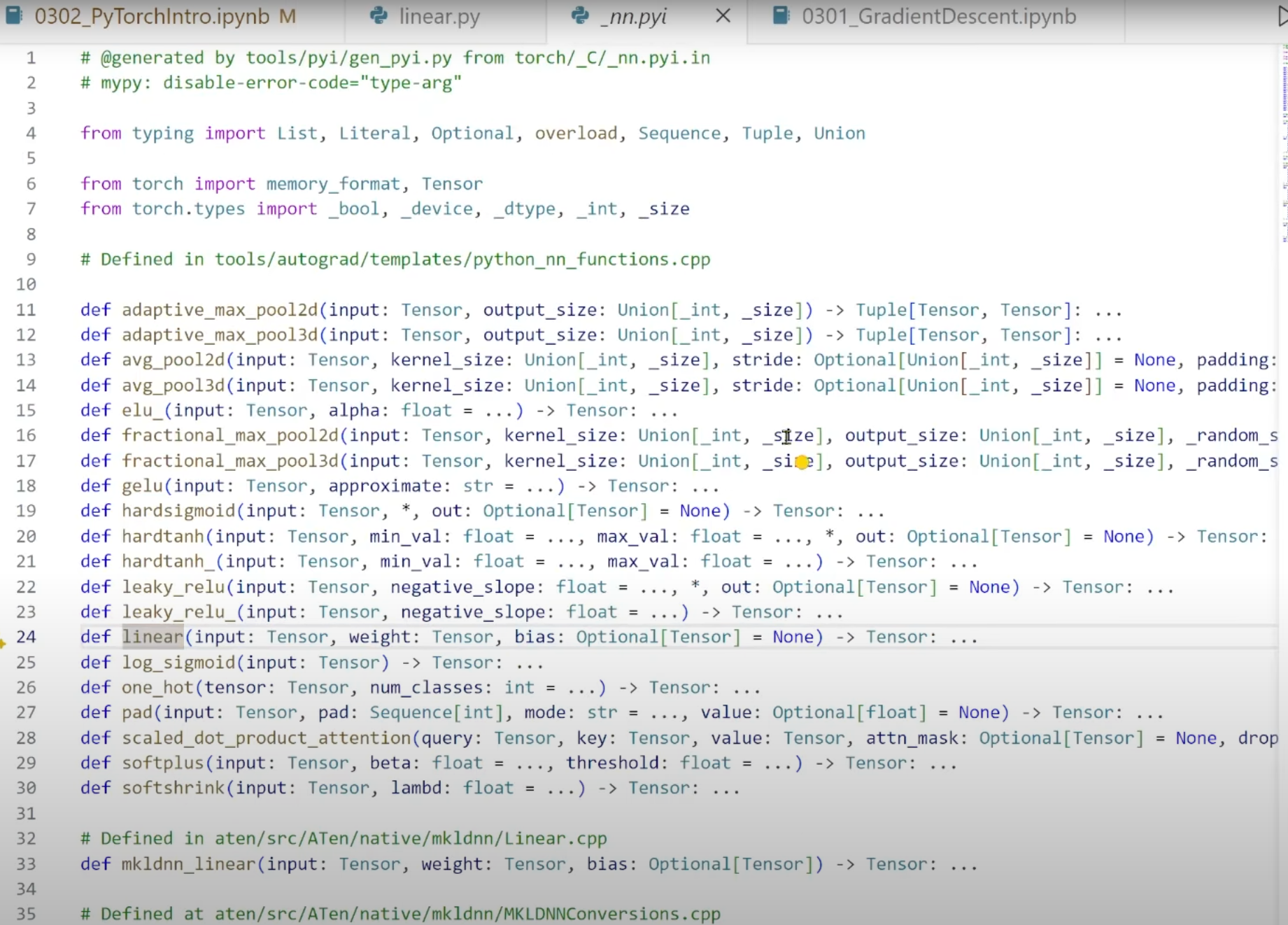Image resolution: width=1288 pixels, height=925 pixels.
Task: Click 'Sequence' in the typing import
Action: [x=679, y=134]
